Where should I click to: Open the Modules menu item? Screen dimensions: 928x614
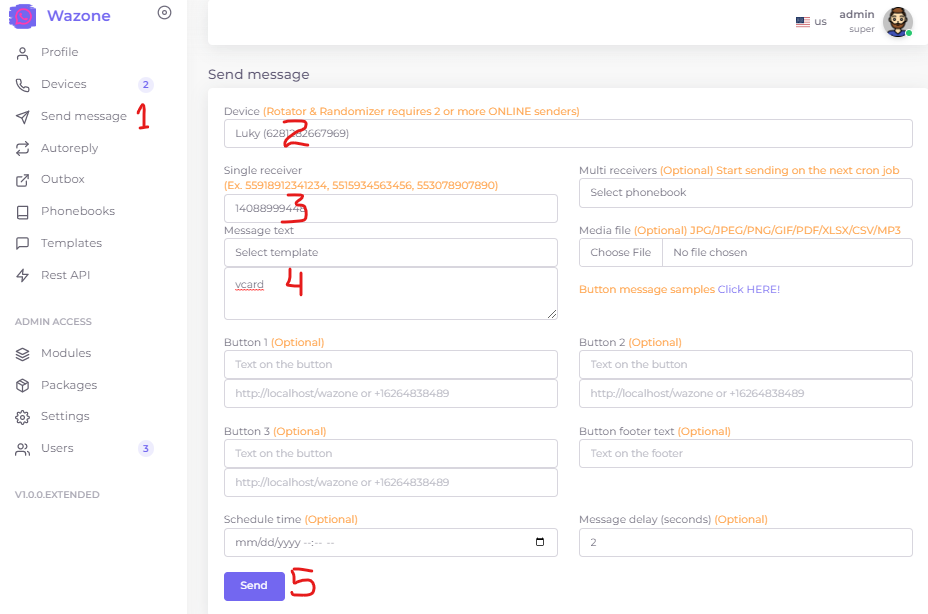[66, 353]
